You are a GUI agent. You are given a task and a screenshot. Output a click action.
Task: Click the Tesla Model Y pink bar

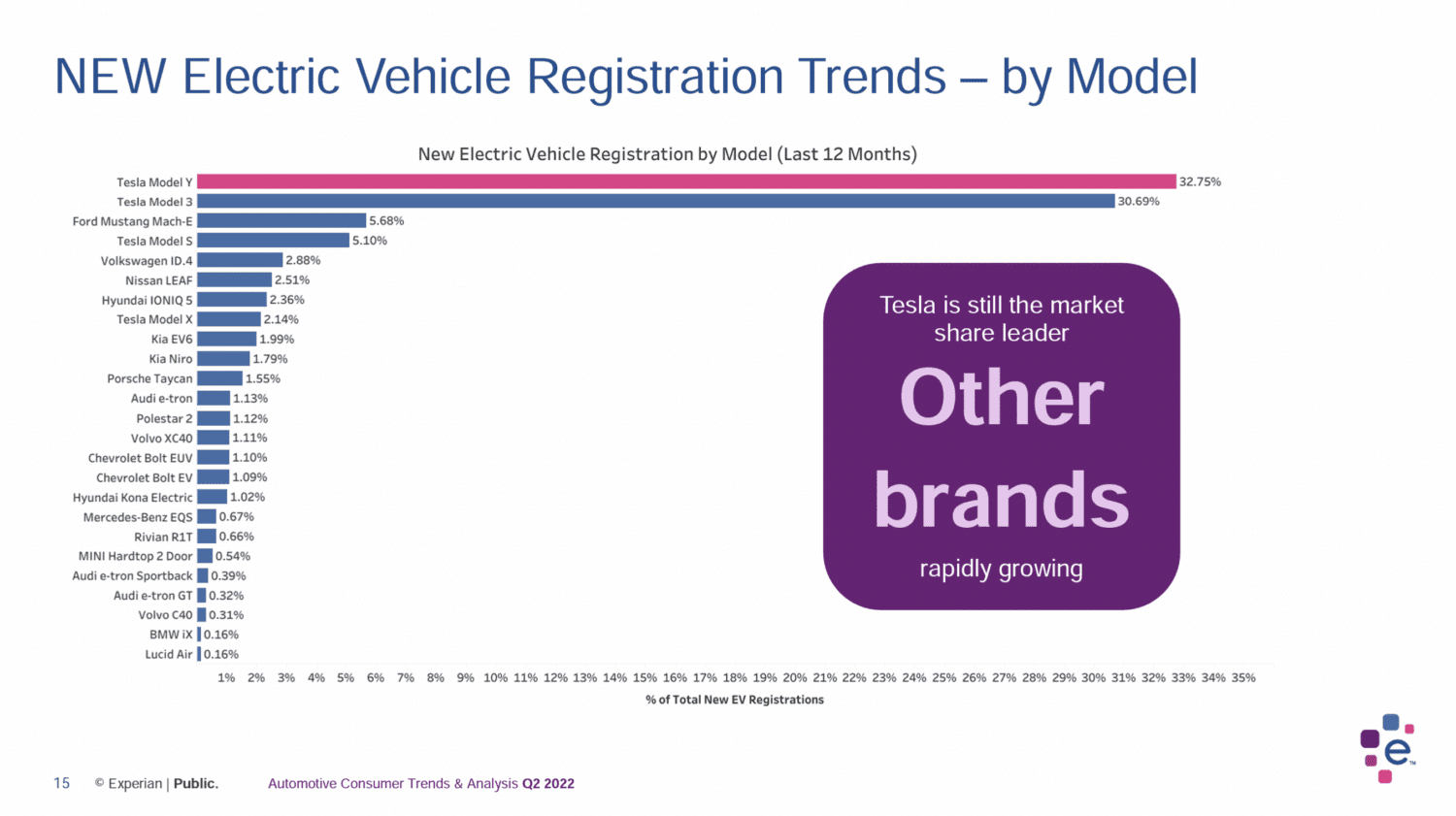(686, 181)
